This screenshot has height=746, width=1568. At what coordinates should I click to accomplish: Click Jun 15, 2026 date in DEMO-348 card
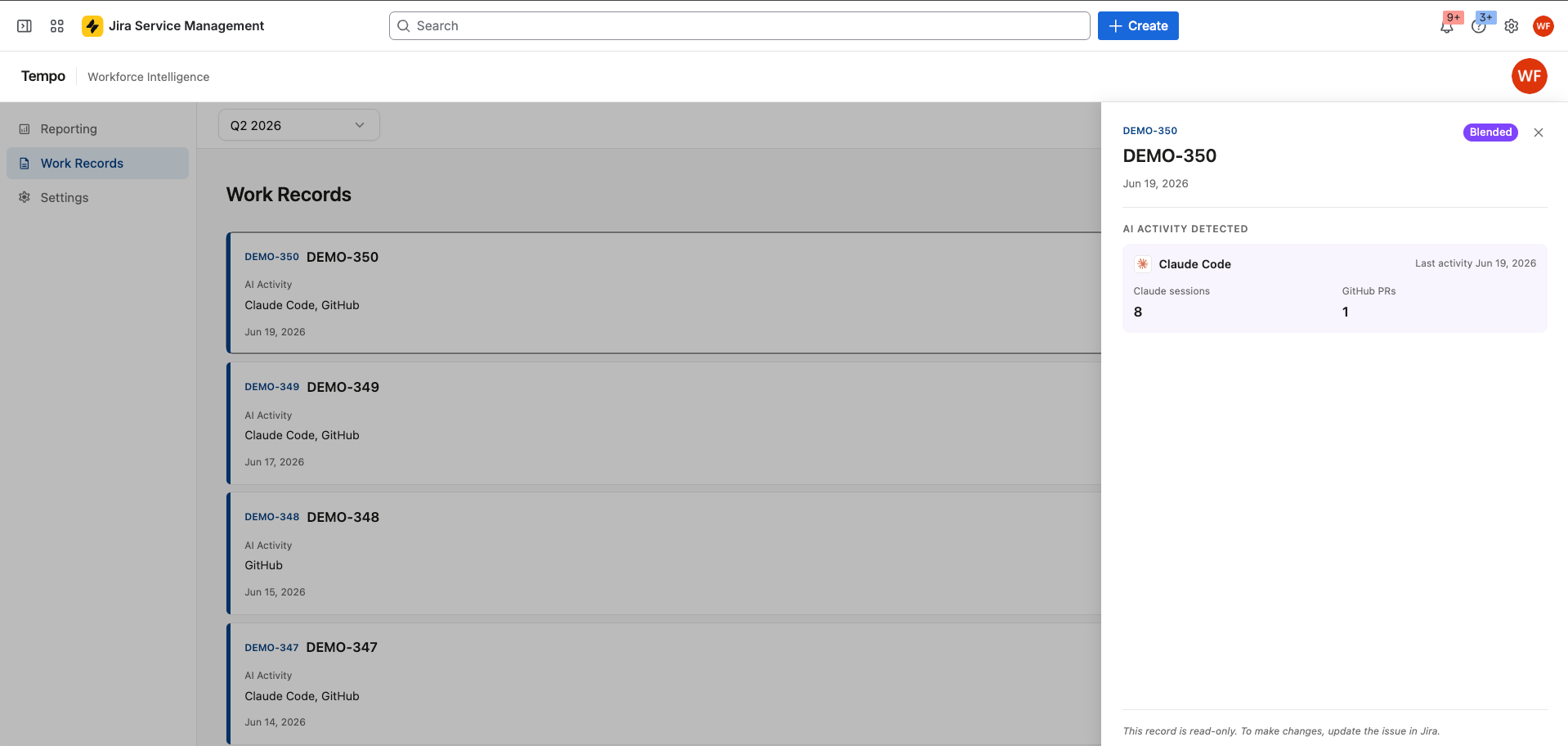point(275,592)
